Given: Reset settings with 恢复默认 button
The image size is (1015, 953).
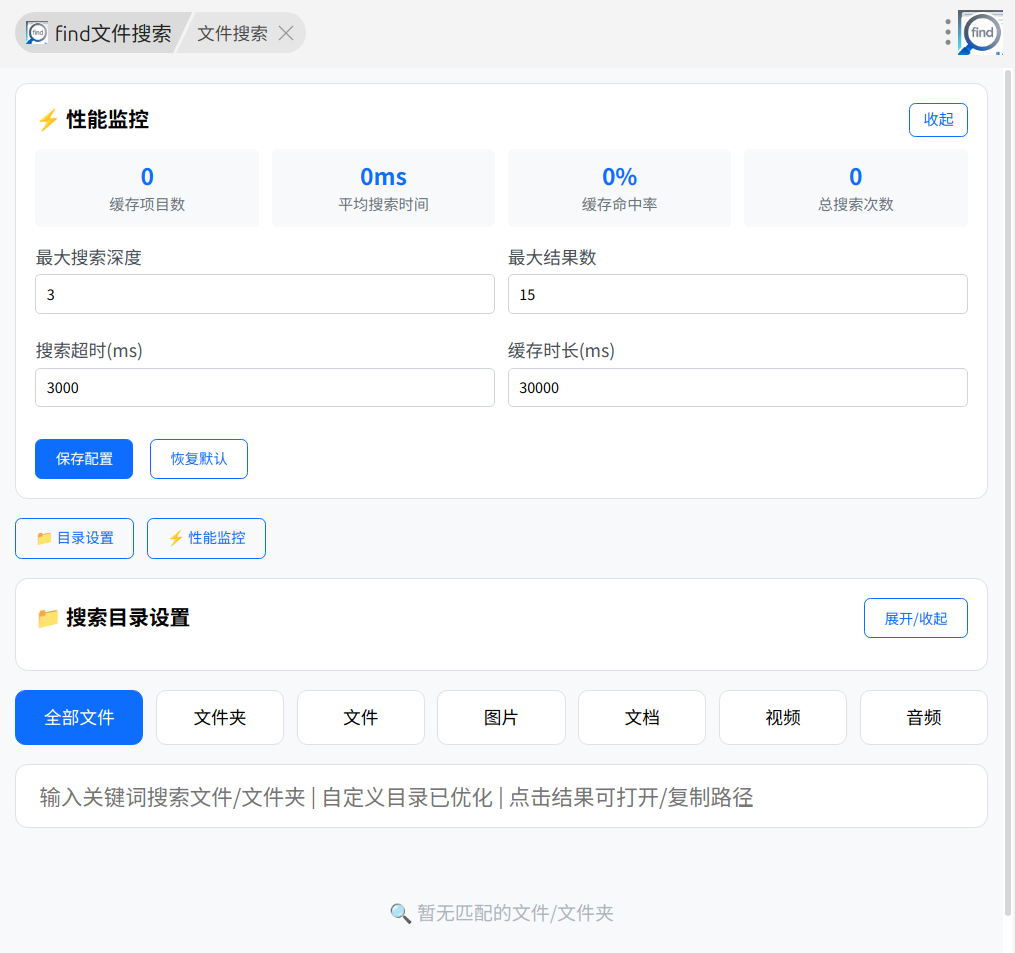Looking at the screenshot, I should 198,459.
